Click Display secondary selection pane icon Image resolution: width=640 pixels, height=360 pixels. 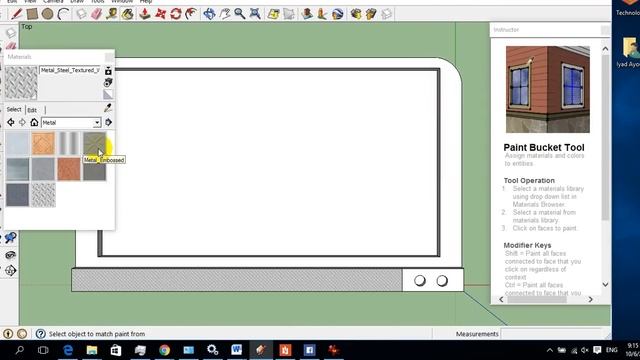click(108, 71)
